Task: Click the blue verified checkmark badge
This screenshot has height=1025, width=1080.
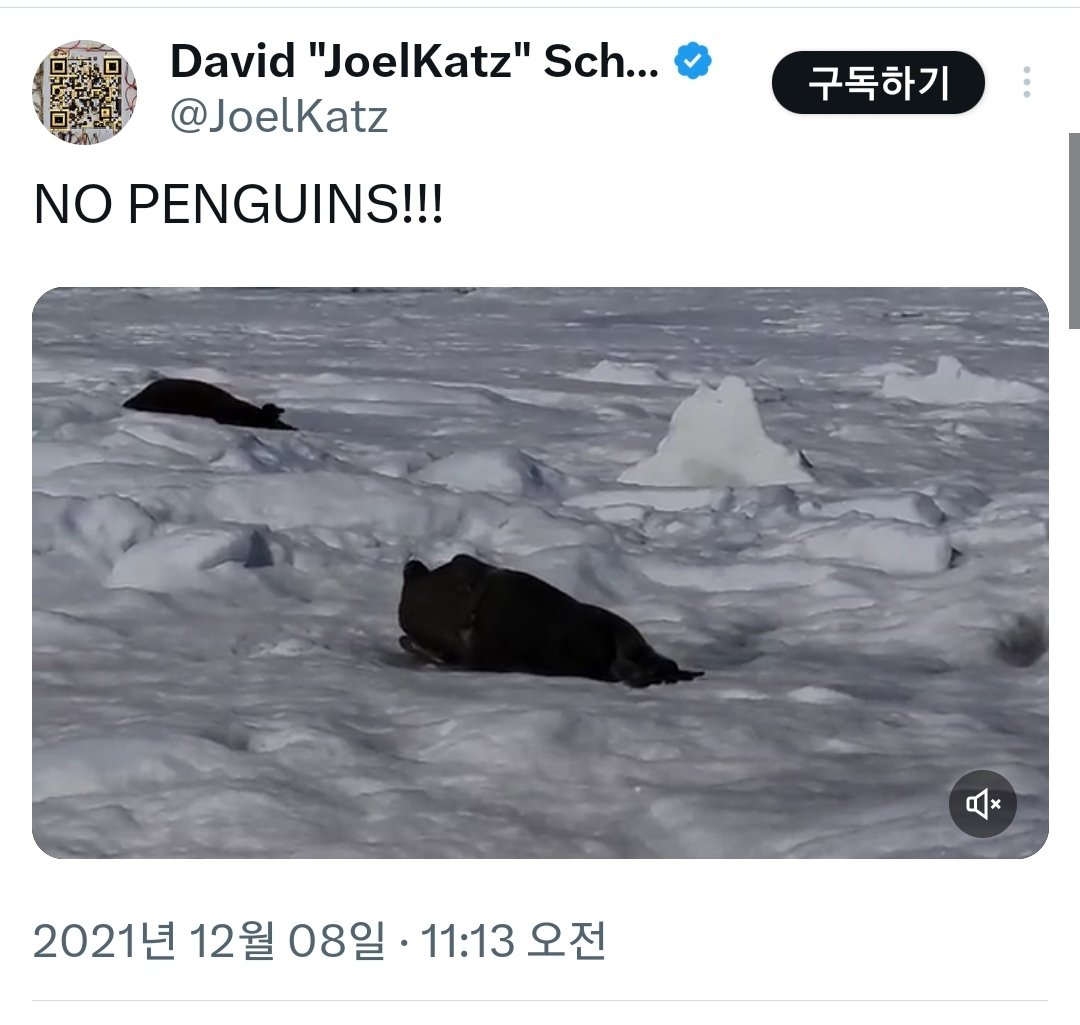Action: (692, 61)
